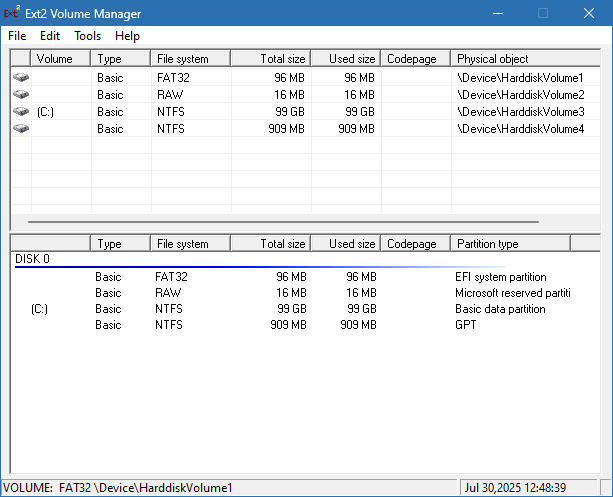Click the drive icon for HarddiskVolume2 row

click(21, 94)
